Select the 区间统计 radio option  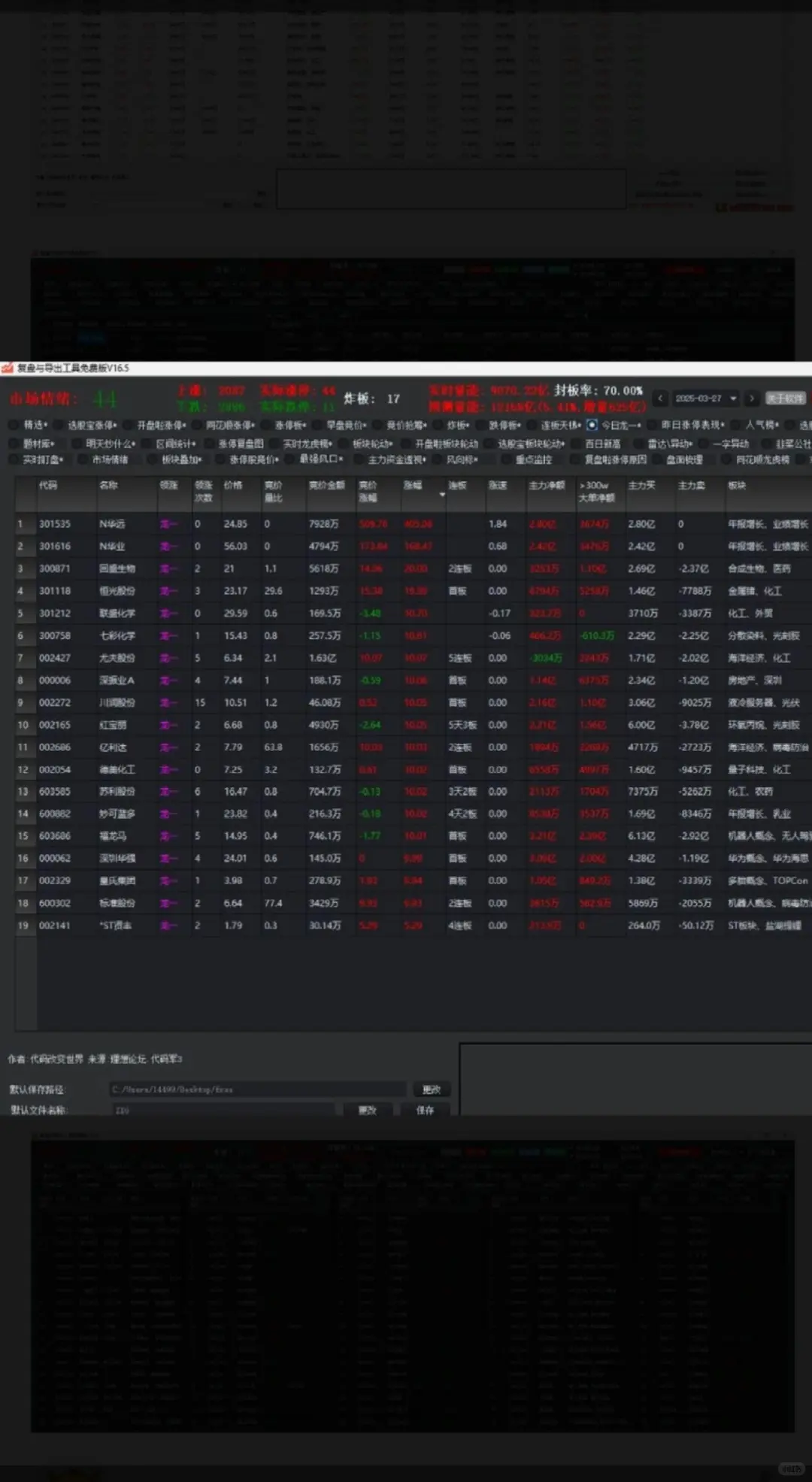point(168,444)
